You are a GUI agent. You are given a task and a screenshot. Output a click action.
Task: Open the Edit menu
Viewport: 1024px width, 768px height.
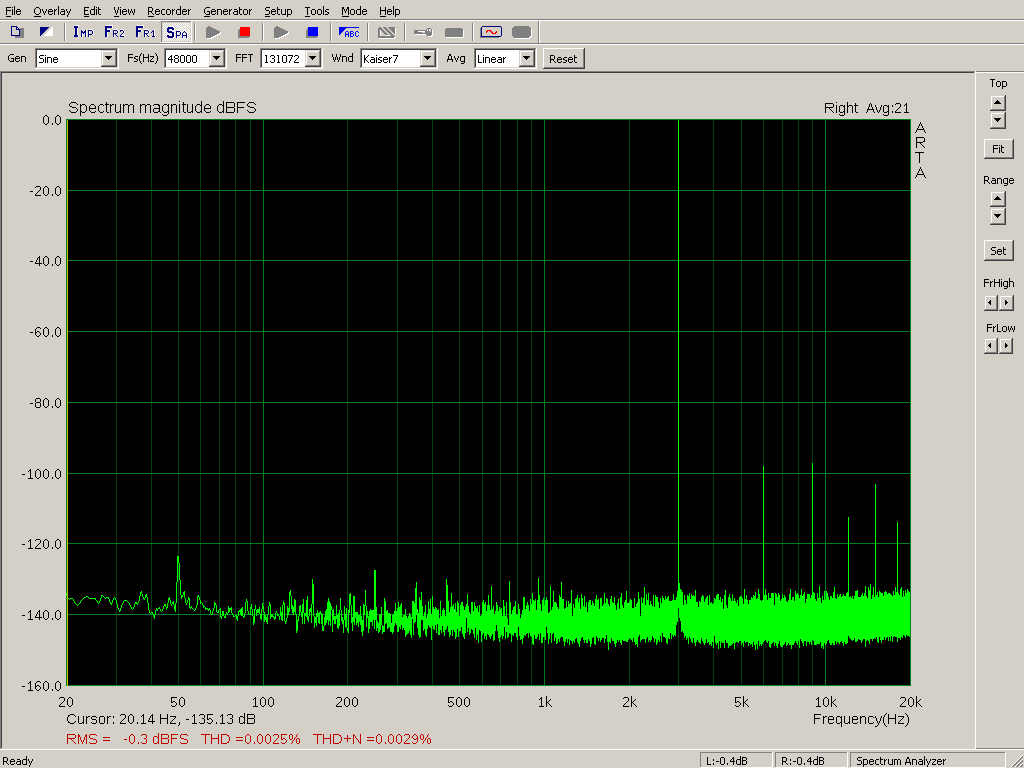pyautogui.click(x=92, y=11)
